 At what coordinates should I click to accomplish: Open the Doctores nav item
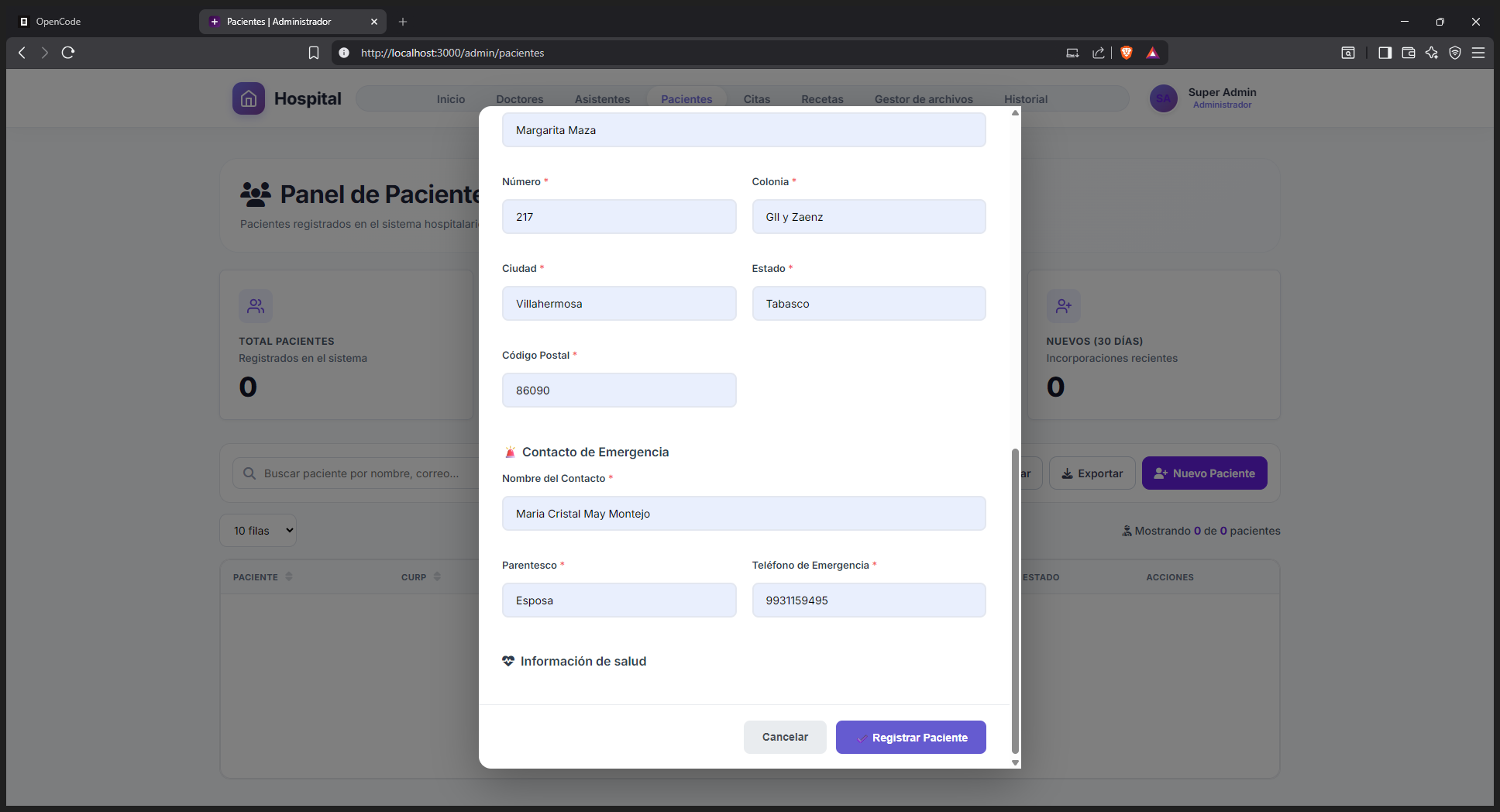point(520,99)
